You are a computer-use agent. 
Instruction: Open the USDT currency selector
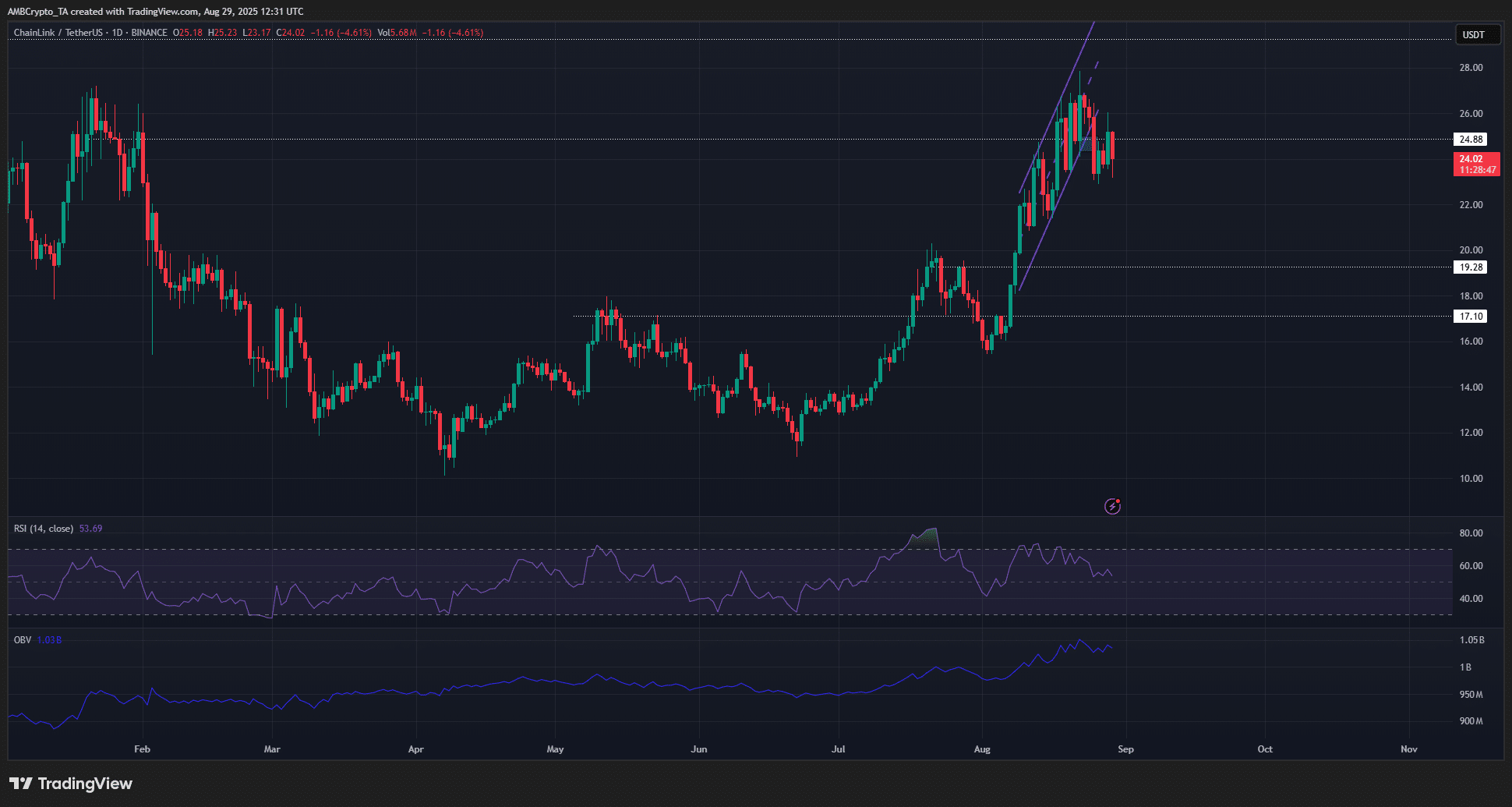(1477, 34)
